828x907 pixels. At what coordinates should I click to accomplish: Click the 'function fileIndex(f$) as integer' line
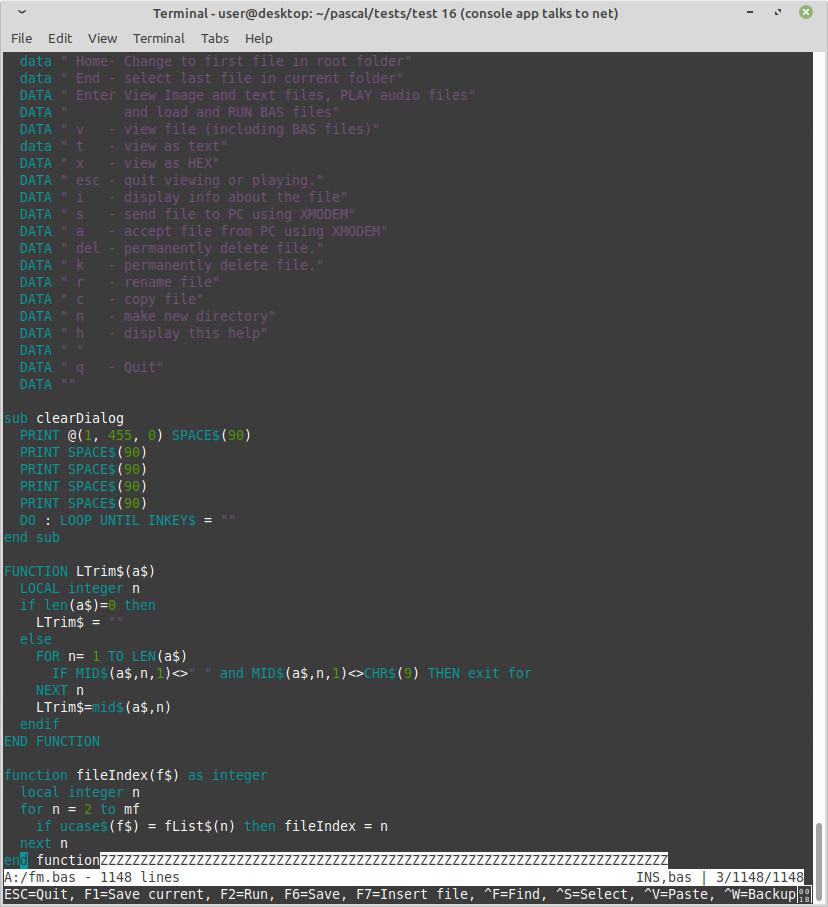[x=135, y=775]
